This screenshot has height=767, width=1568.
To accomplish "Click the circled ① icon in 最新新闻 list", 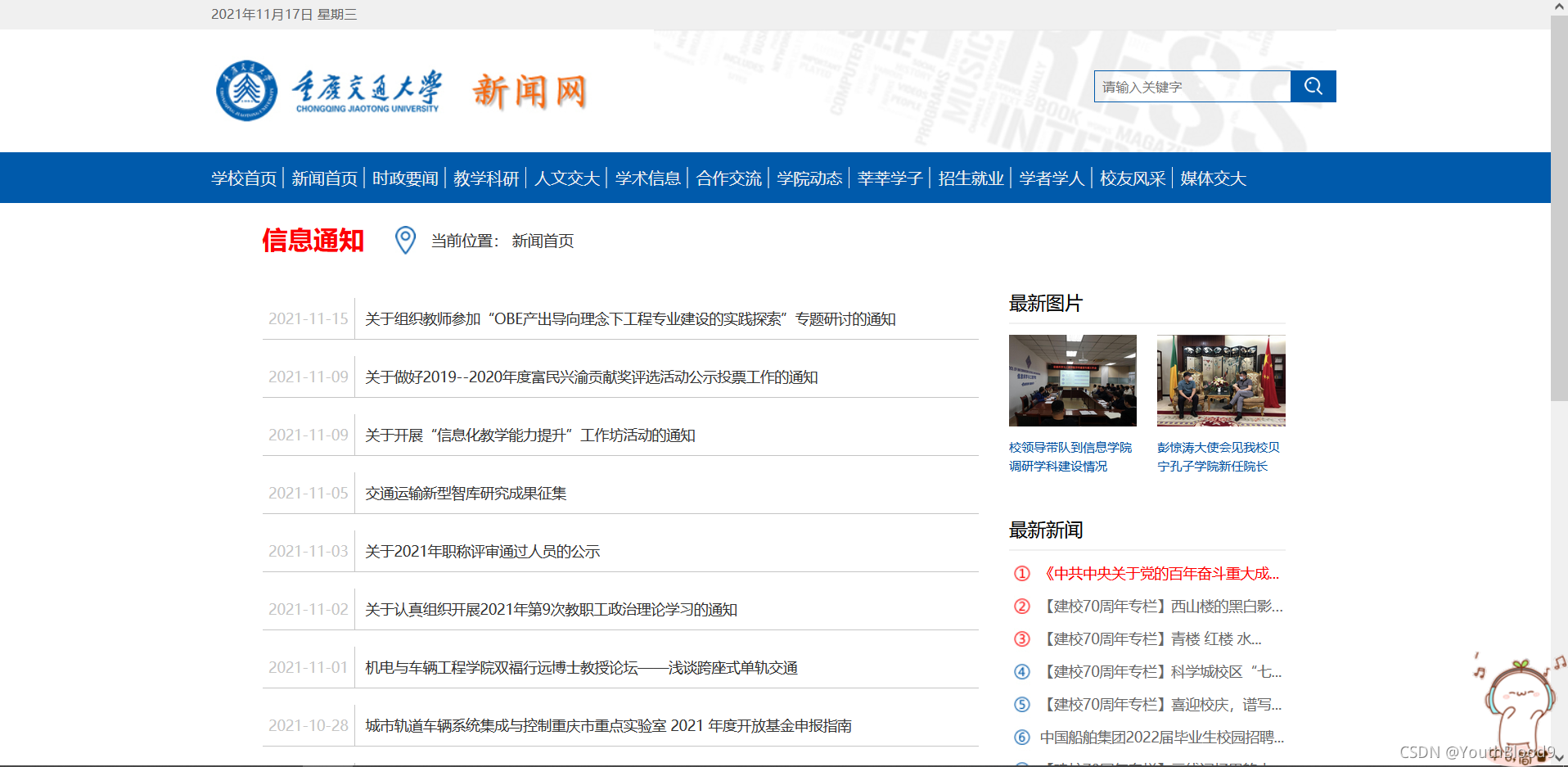I will [x=1022, y=573].
